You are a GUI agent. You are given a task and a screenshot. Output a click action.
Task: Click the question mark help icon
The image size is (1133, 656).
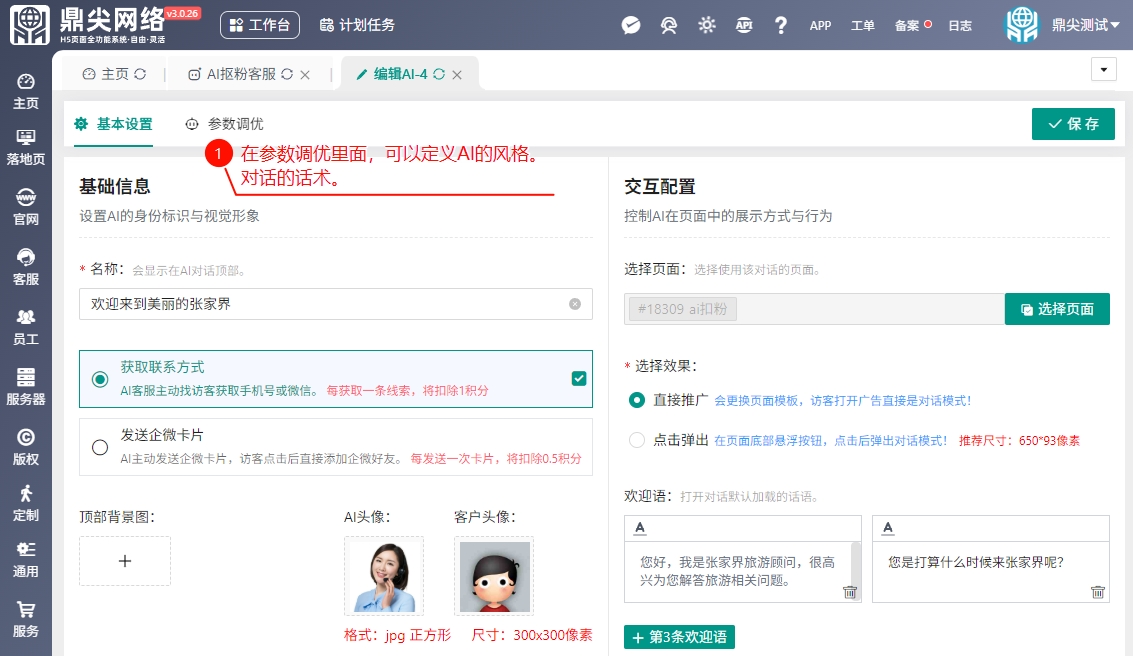tap(781, 25)
